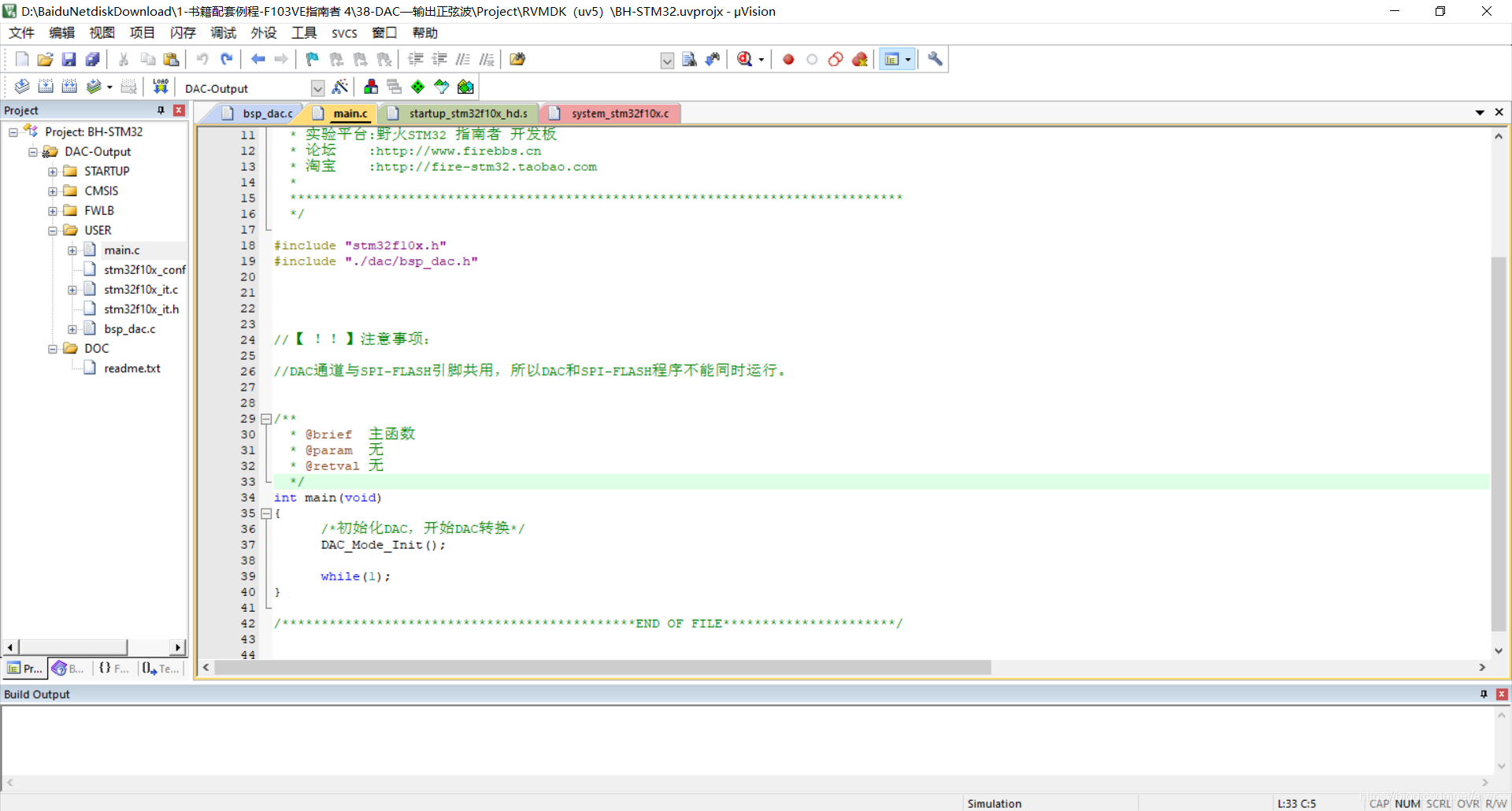Open search text combo box dropdown
Screen dimensions: 1512x811
(x=667, y=61)
